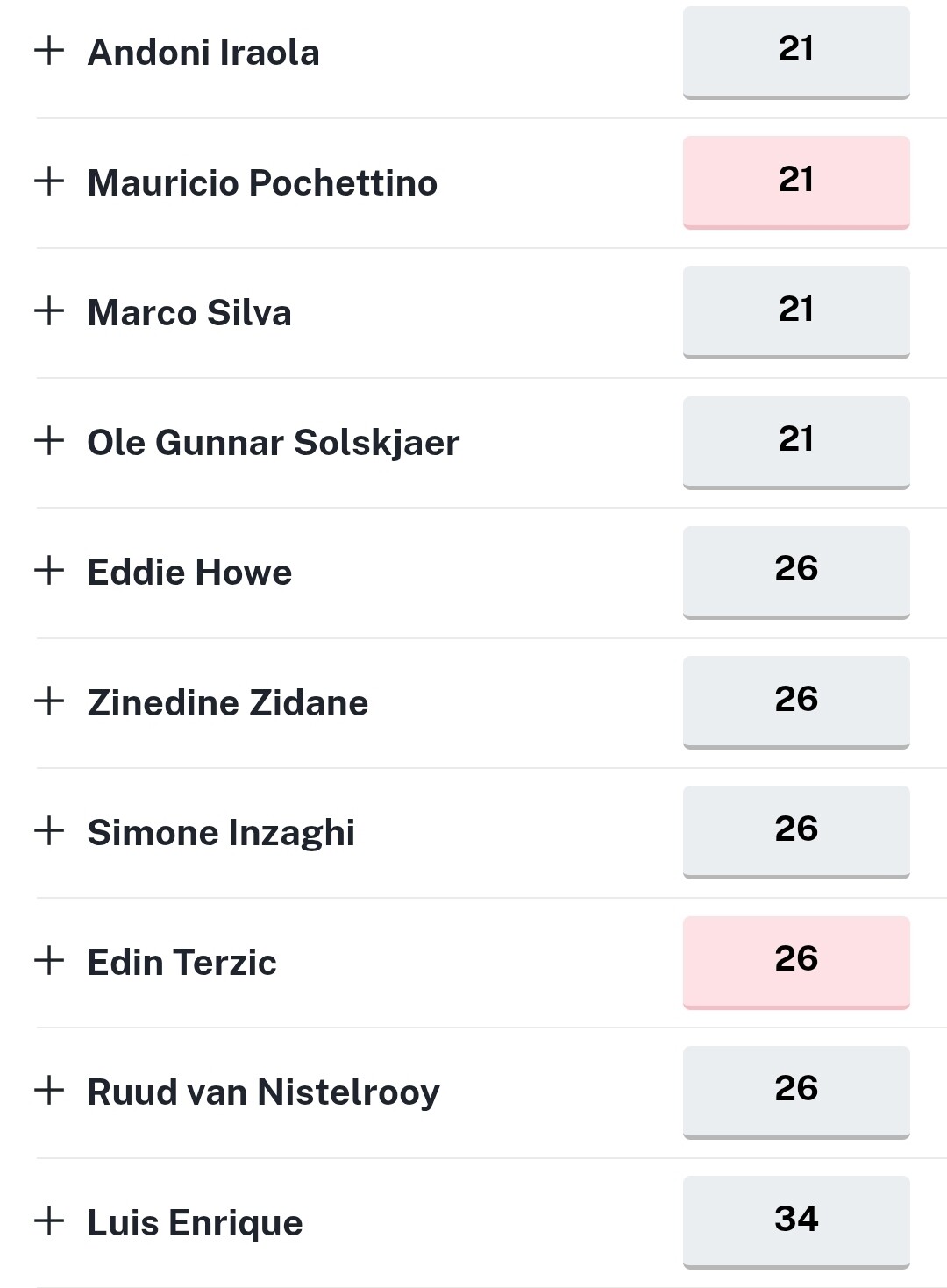Add Zinedine Zidane at odds 26
947x1288 pixels.
pyautogui.click(x=796, y=701)
